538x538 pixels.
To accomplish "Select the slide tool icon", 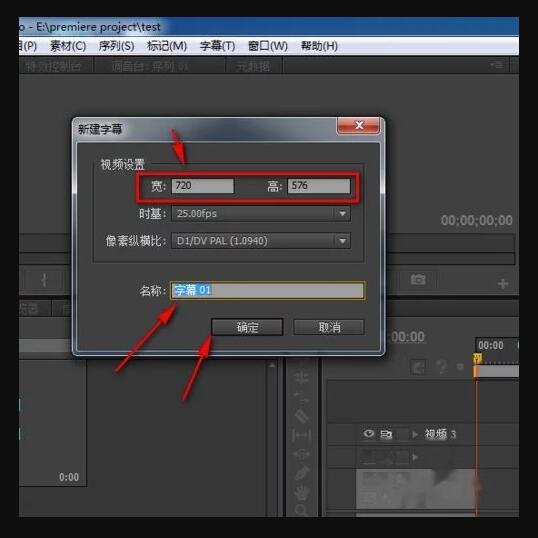I will click(302, 454).
